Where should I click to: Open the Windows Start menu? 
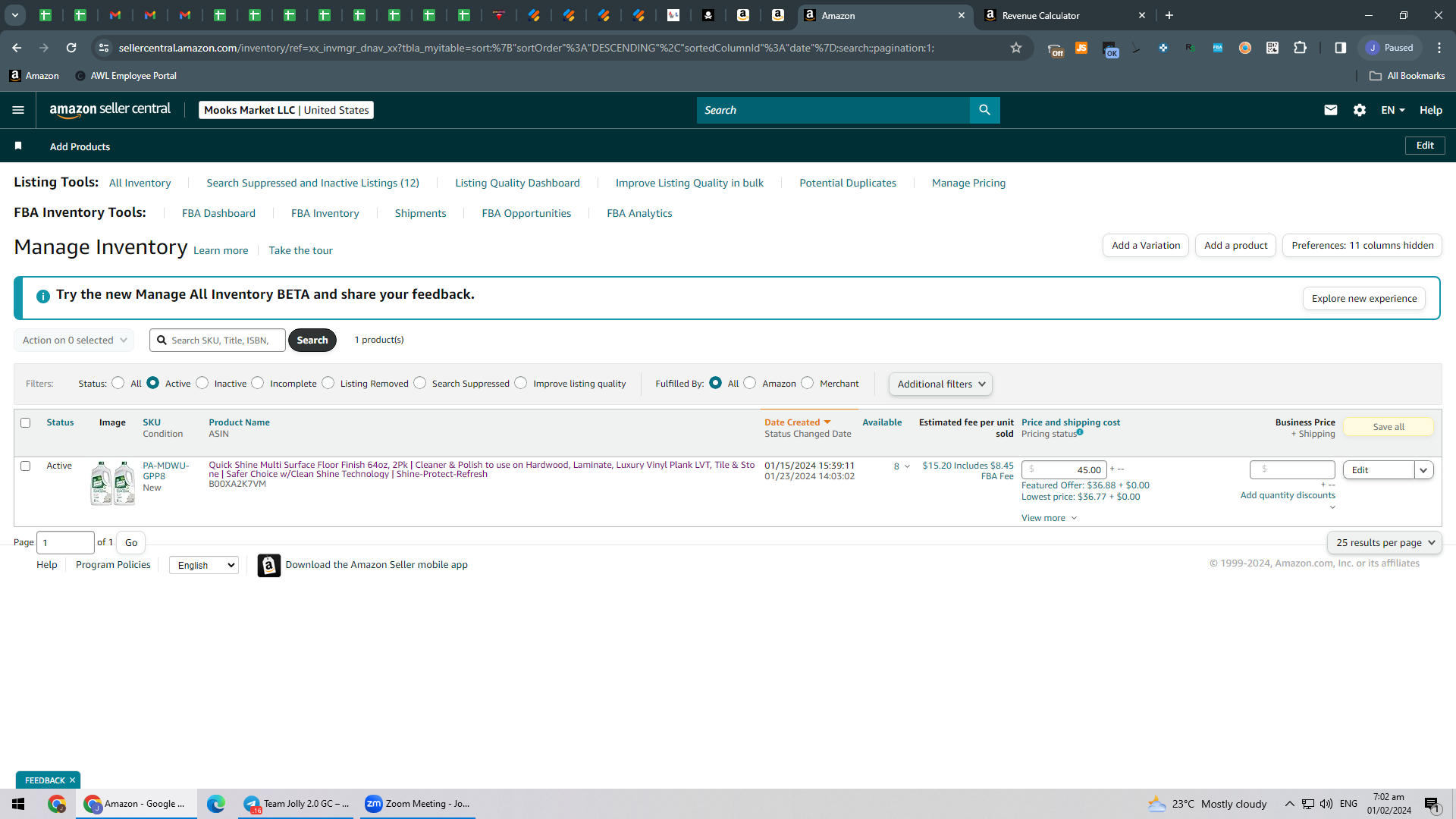18,804
